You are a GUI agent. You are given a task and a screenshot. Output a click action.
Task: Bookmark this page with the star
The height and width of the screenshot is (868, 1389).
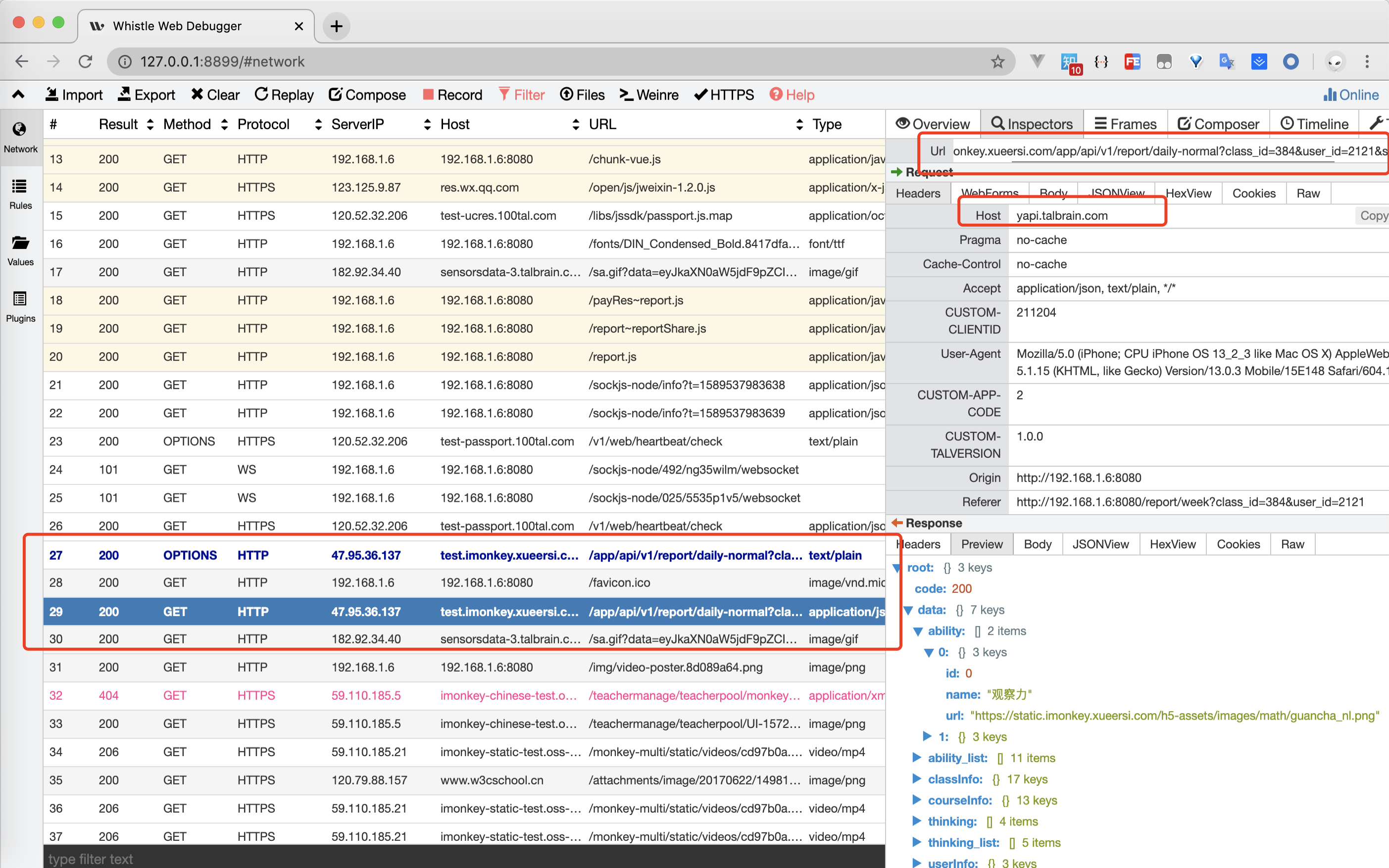pos(997,61)
